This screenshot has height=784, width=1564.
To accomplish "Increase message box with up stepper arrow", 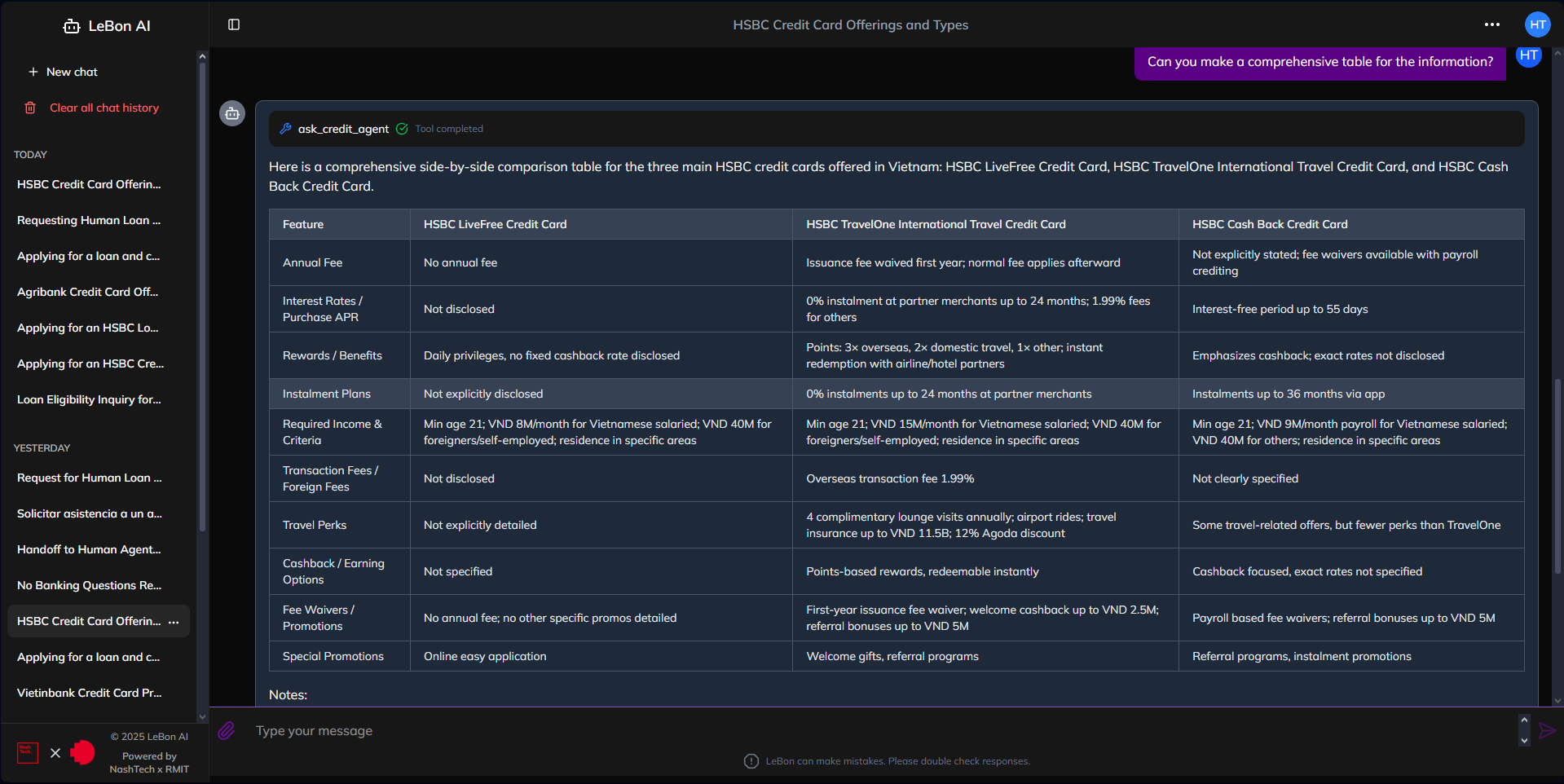I will 1524,720.
